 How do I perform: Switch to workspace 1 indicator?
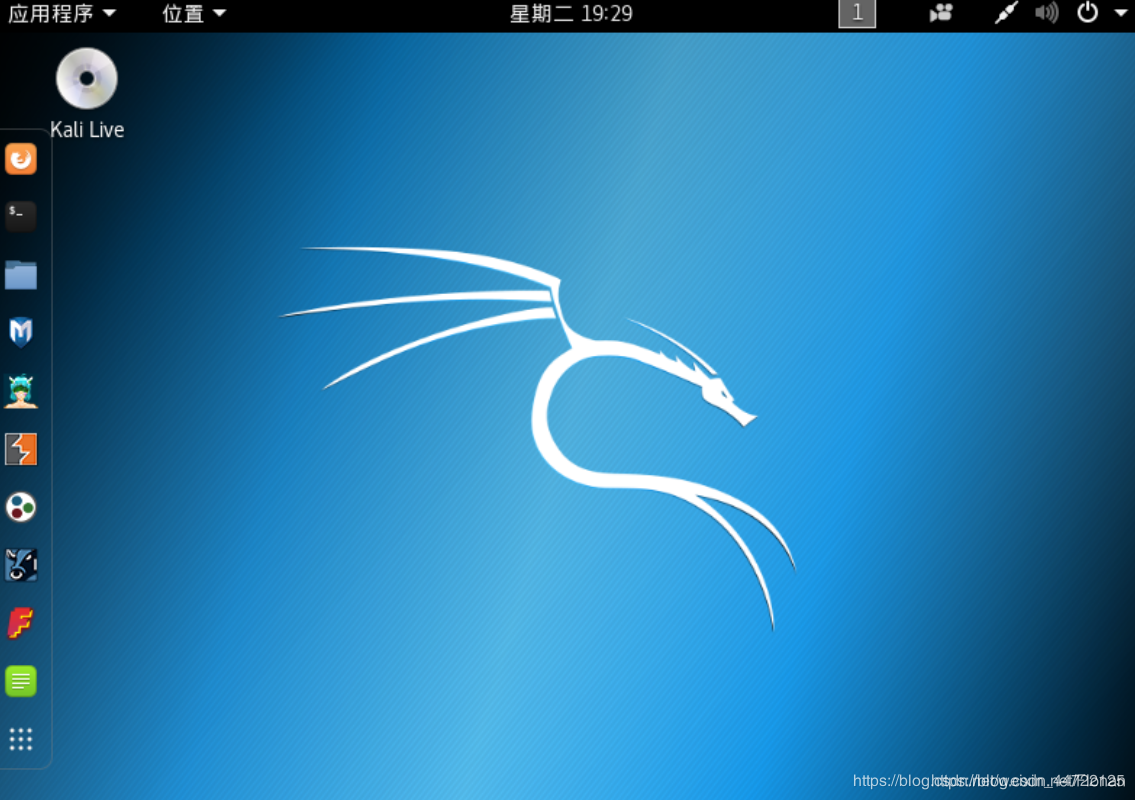point(857,13)
